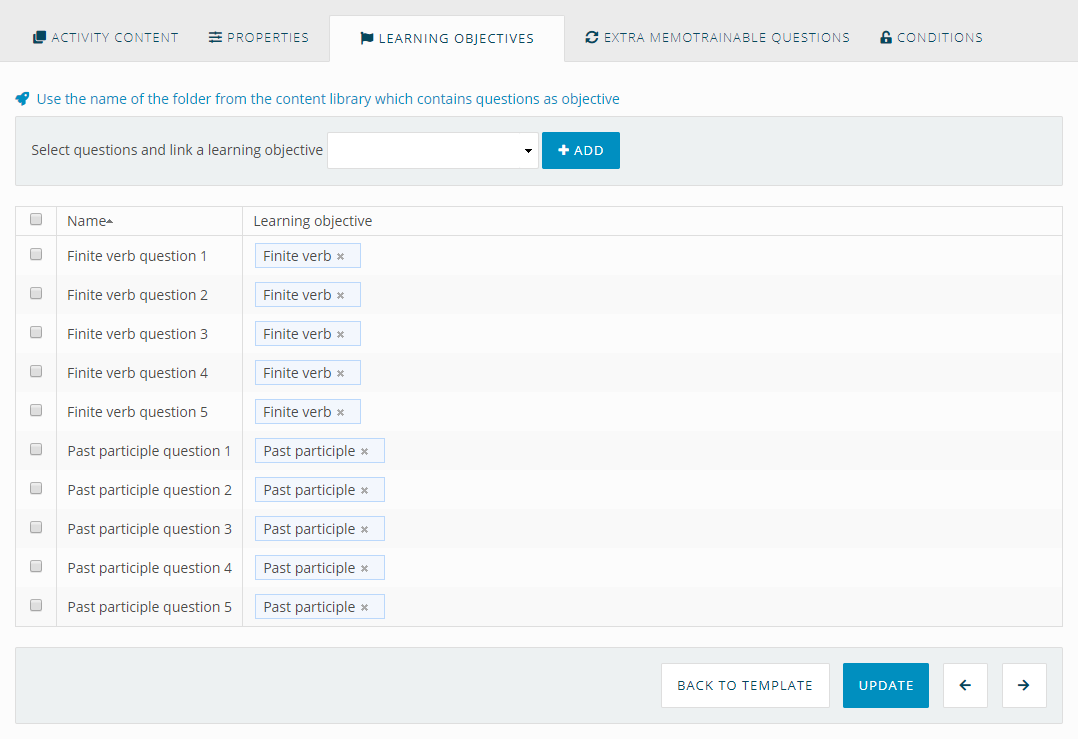The width and height of the screenshot is (1078, 739).
Task: Check Past participle question 4 checkbox
Action: 36,566
